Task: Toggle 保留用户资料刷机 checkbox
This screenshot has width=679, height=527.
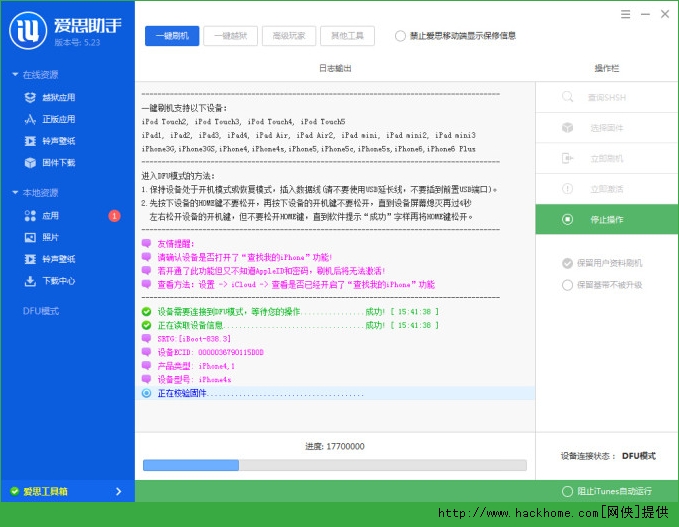Action: (x=568, y=263)
